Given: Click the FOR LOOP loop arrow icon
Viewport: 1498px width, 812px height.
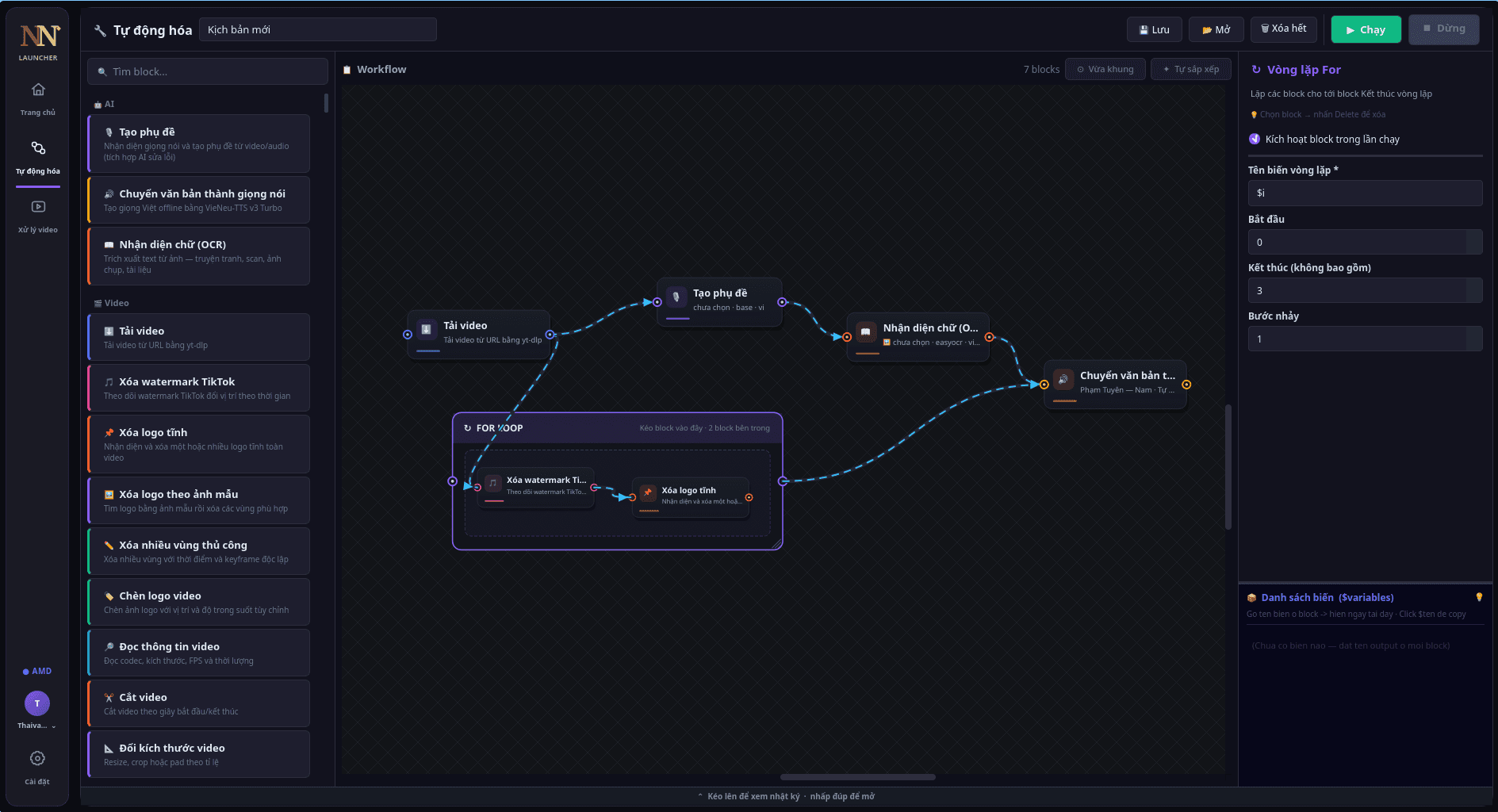Looking at the screenshot, I should pos(467,428).
